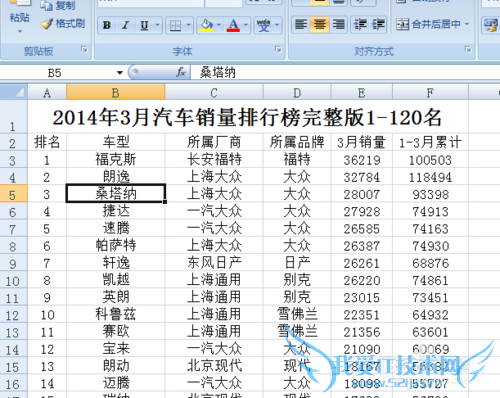Increase indent
500x398 pixels.
pos(378,25)
